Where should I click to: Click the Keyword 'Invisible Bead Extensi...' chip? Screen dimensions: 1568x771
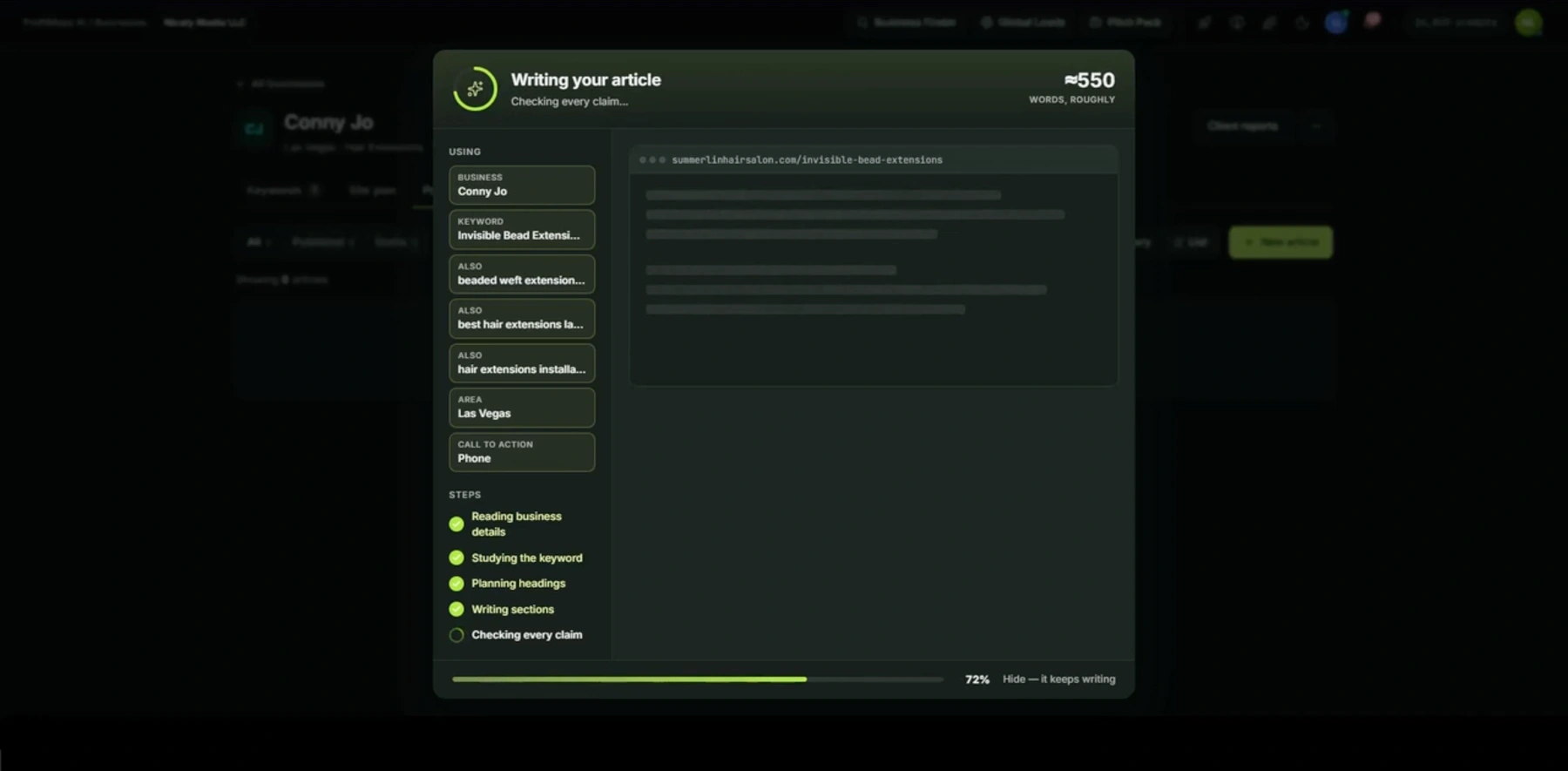point(522,230)
